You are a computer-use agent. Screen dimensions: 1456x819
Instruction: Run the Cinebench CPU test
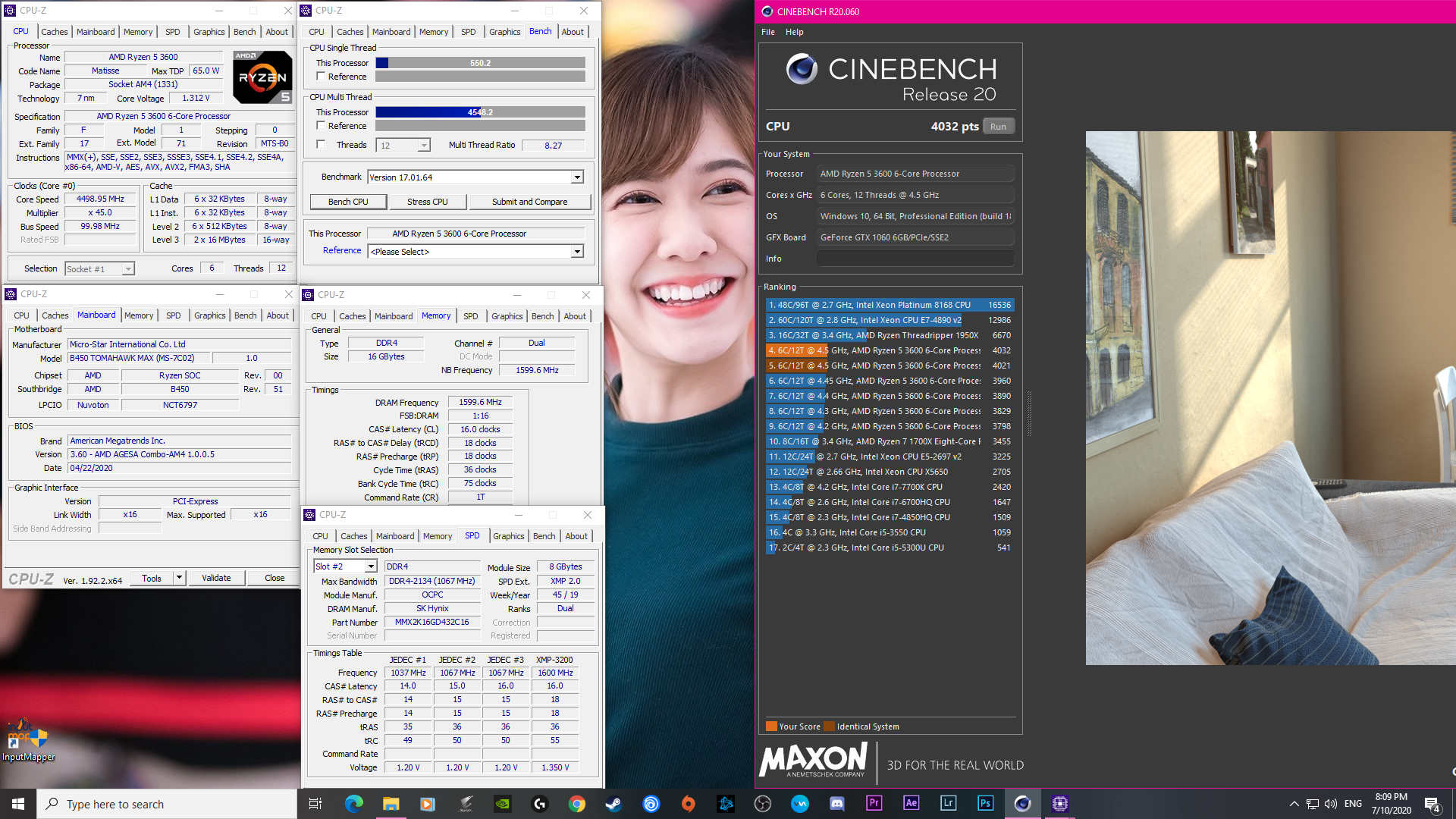998,127
